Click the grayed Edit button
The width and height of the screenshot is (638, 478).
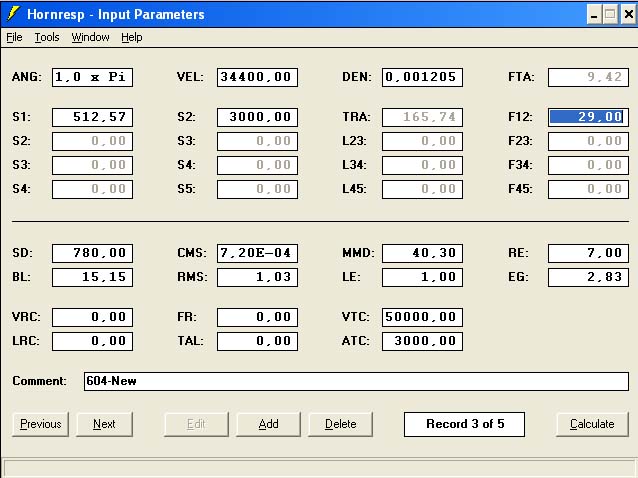point(196,424)
